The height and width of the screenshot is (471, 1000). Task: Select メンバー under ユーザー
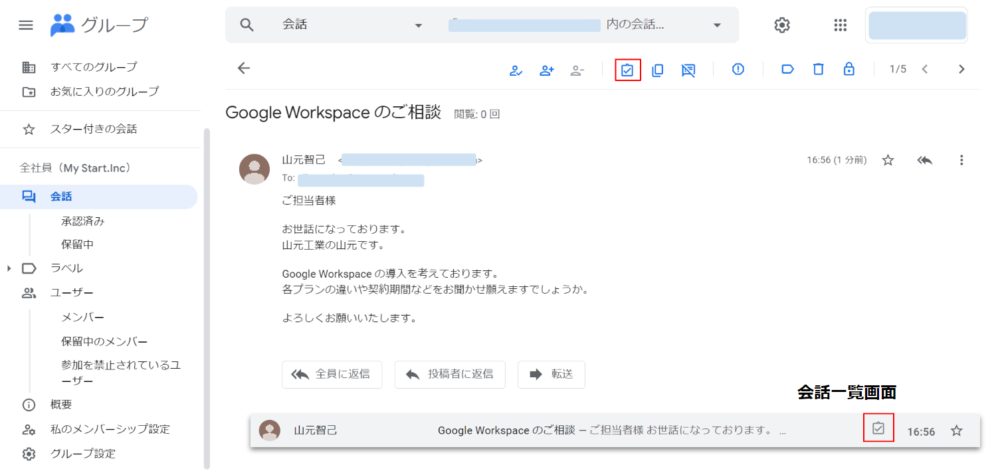tap(82, 317)
